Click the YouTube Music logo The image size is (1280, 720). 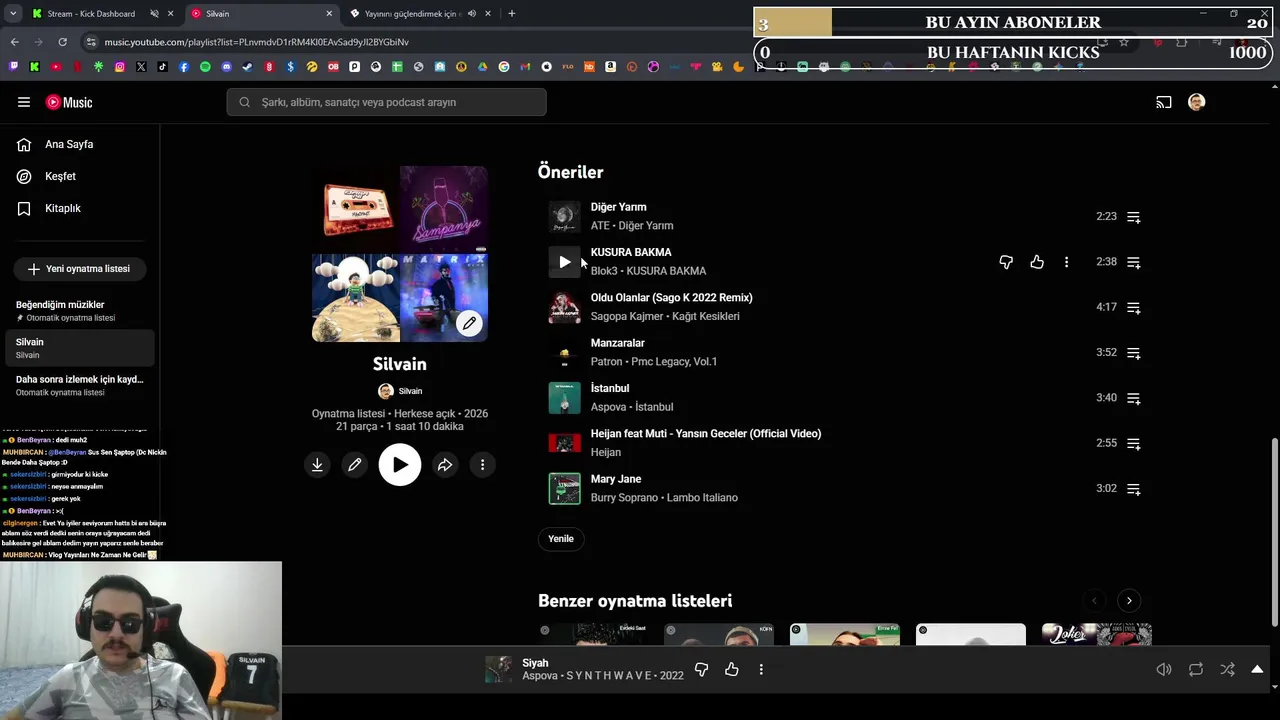pos(69,102)
